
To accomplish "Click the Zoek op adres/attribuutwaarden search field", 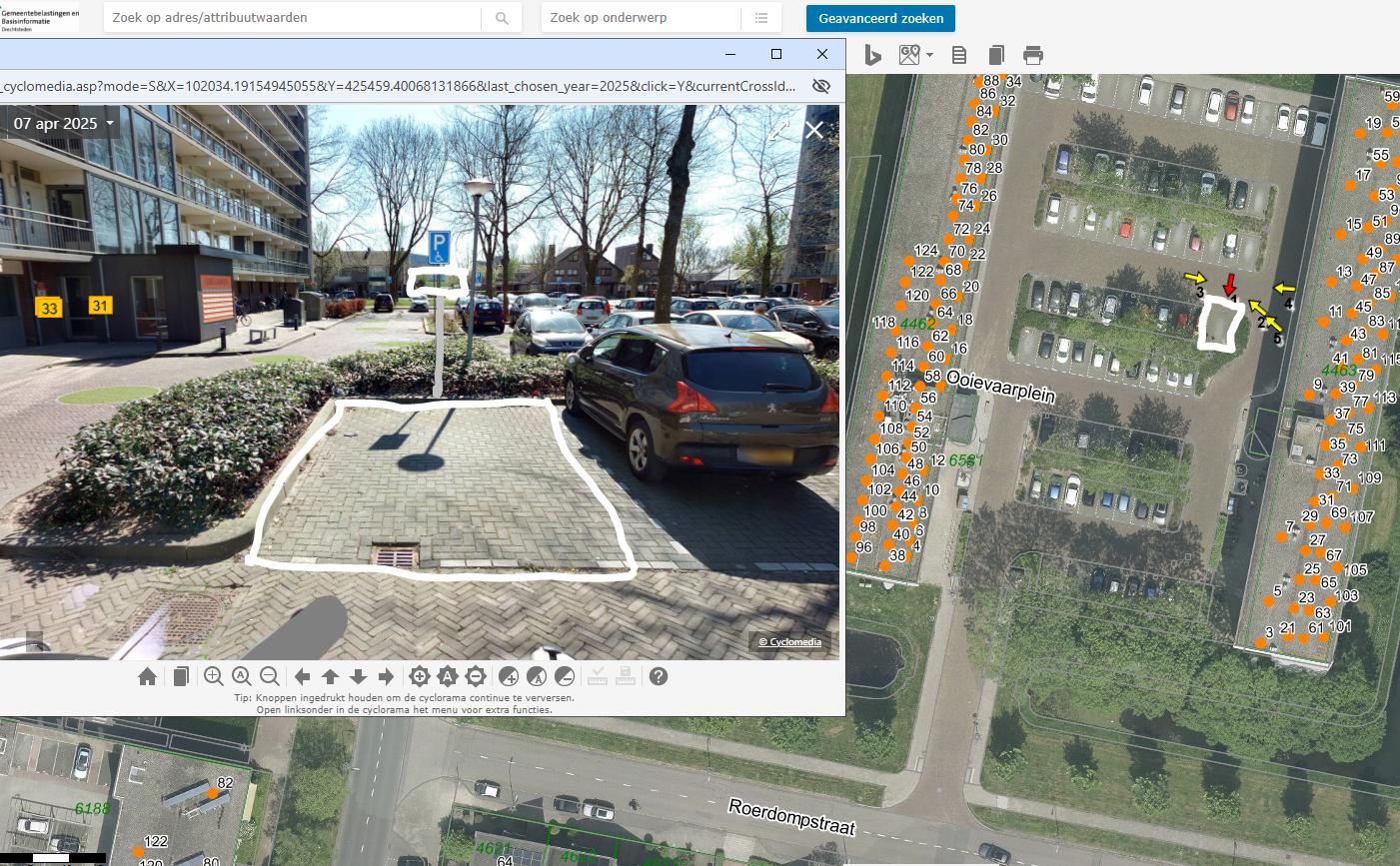I will pyautogui.click(x=292, y=18).
